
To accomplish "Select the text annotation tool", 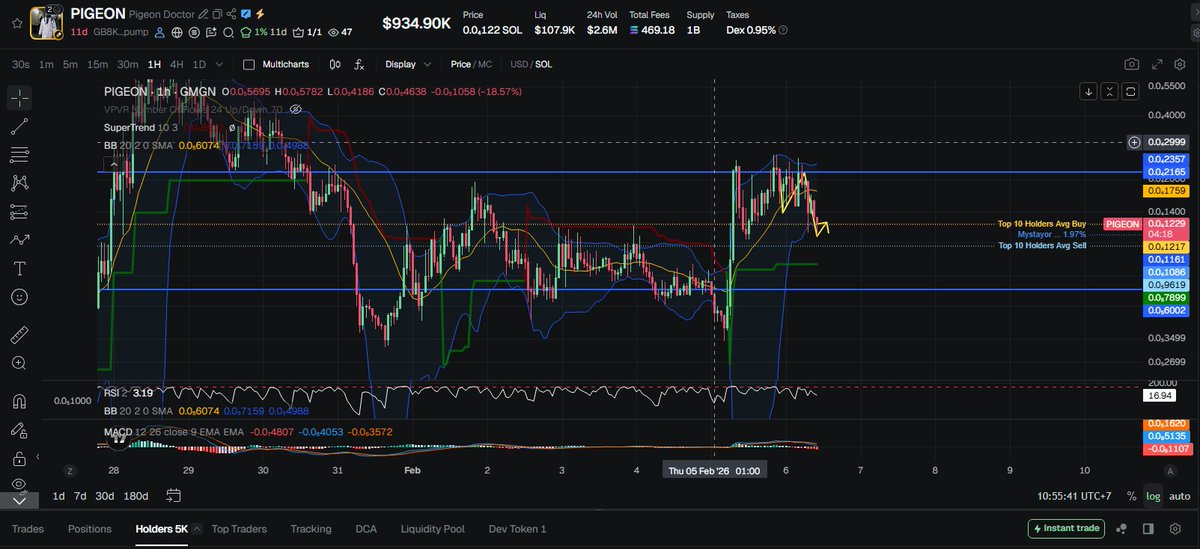I will [19, 269].
